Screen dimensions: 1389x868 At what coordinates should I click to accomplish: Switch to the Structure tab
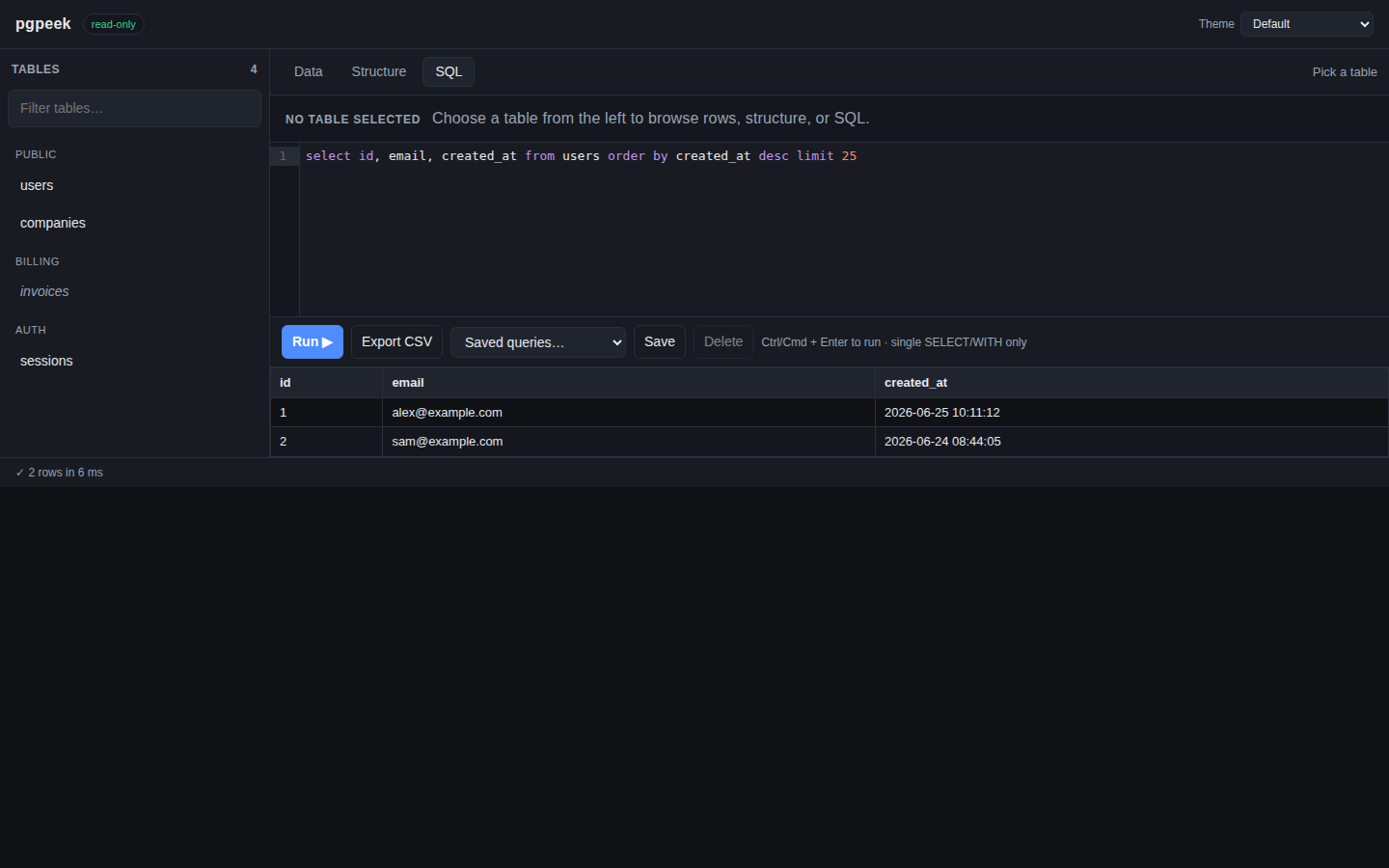[379, 72]
